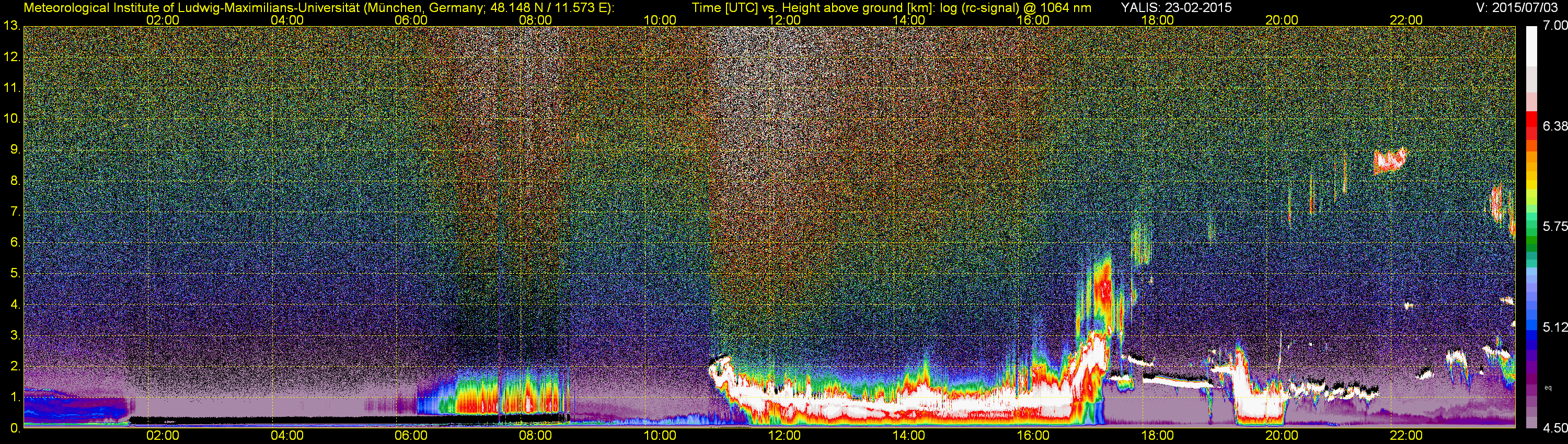
Task: Click the 5 km label on the height axis
Action: [15, 274]
